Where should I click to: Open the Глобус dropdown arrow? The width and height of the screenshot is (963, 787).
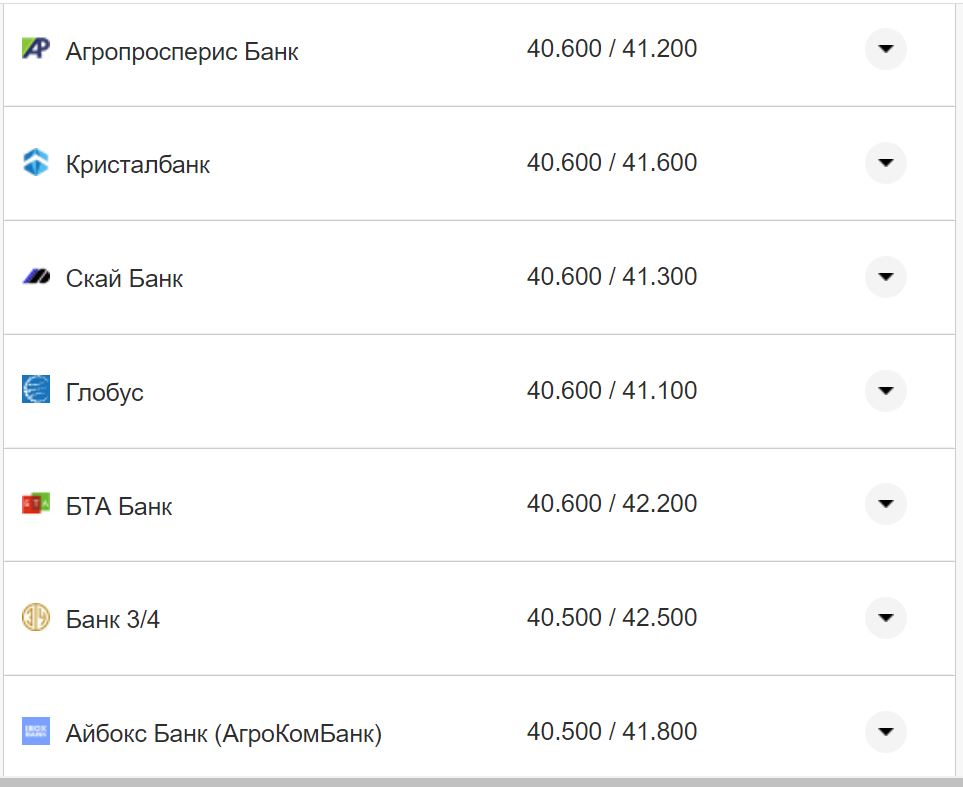click(885, 390)
